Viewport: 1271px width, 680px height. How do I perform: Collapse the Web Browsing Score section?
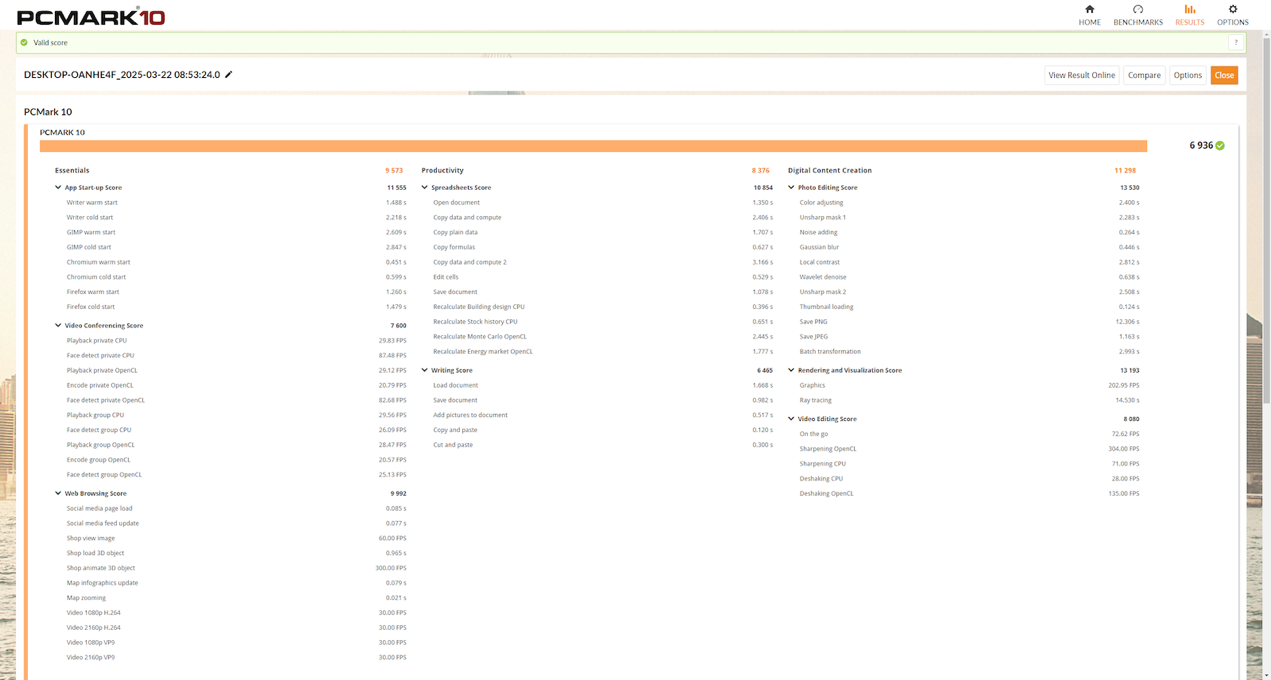coord(58,493)
